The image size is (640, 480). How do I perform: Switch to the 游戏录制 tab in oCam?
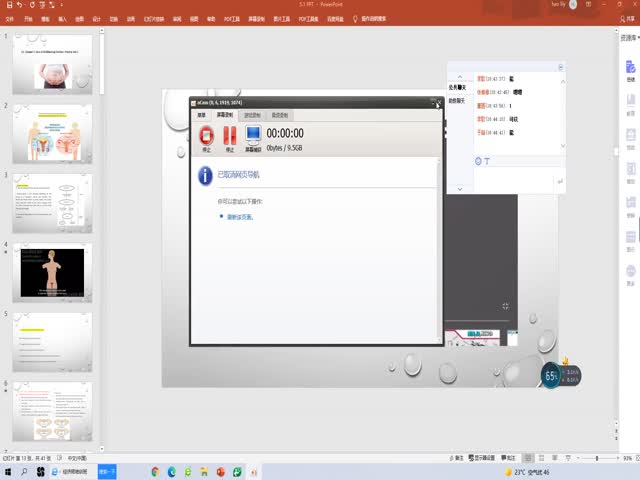(x=253, y=115)
